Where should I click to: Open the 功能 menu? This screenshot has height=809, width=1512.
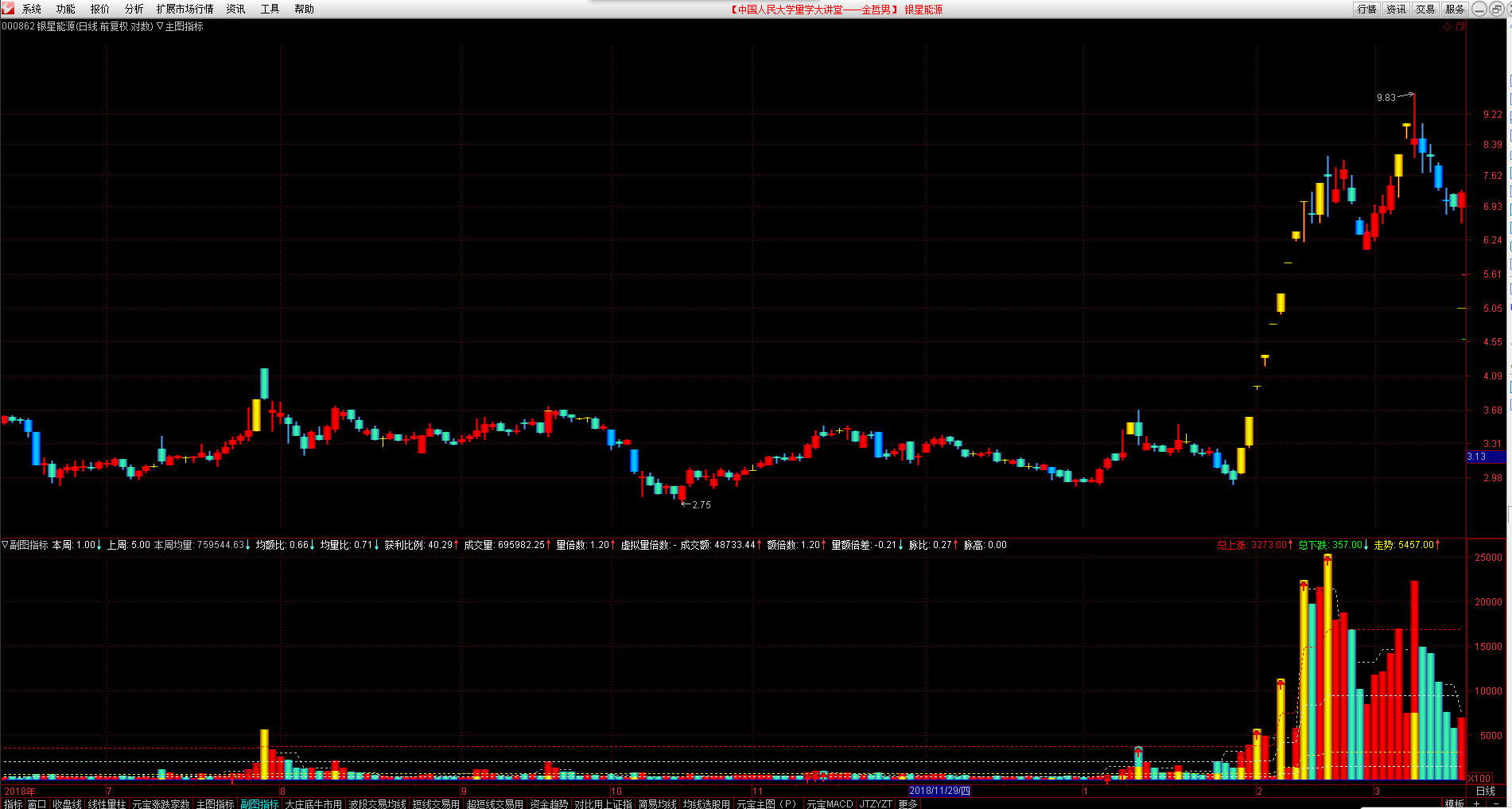point(66,9)
